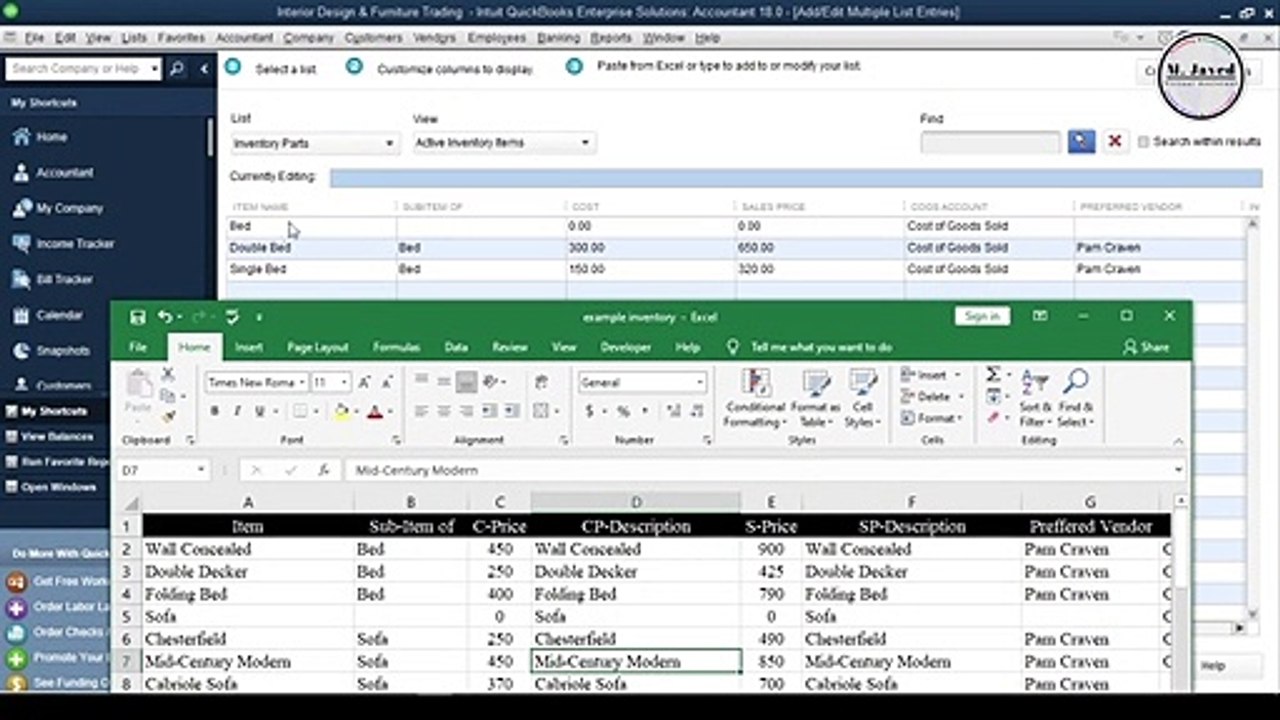Open the View dropdown Active Inventory Items
This screenshot has height=720, width=1280.
(505, 143)
